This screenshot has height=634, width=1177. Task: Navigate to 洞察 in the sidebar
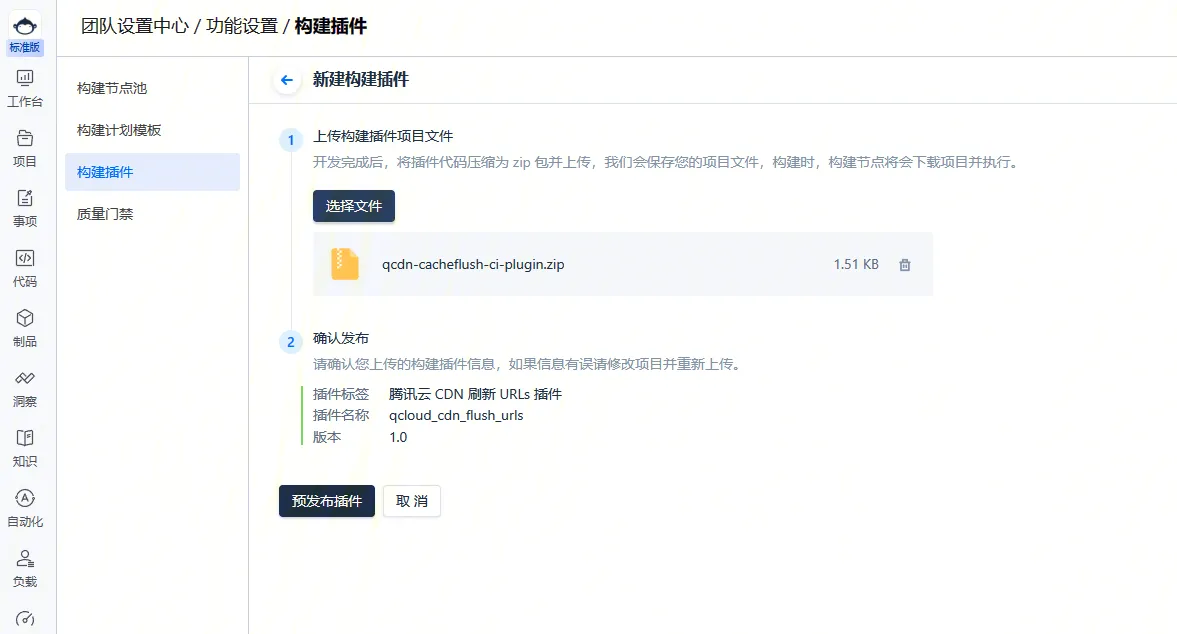[25, 388]
